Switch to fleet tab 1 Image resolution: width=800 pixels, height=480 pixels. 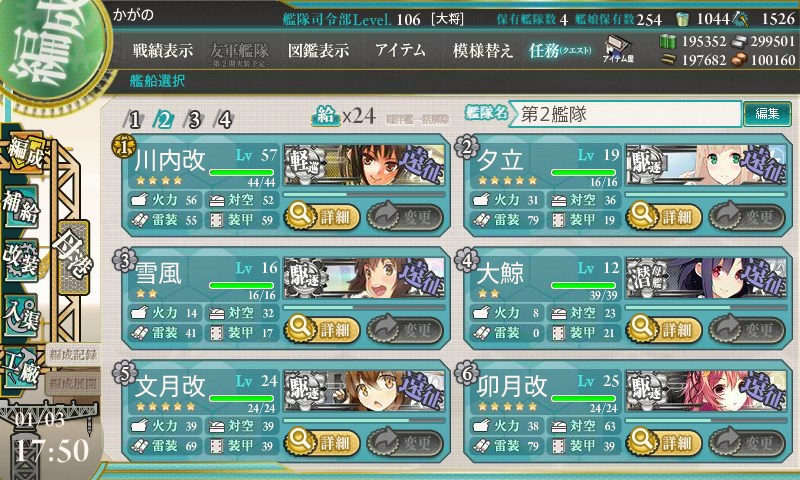(x=134, y=120)
